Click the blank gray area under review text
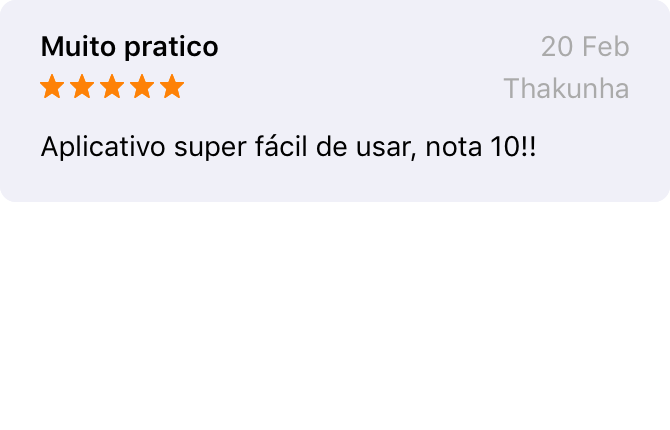 [x=335, y=182]
